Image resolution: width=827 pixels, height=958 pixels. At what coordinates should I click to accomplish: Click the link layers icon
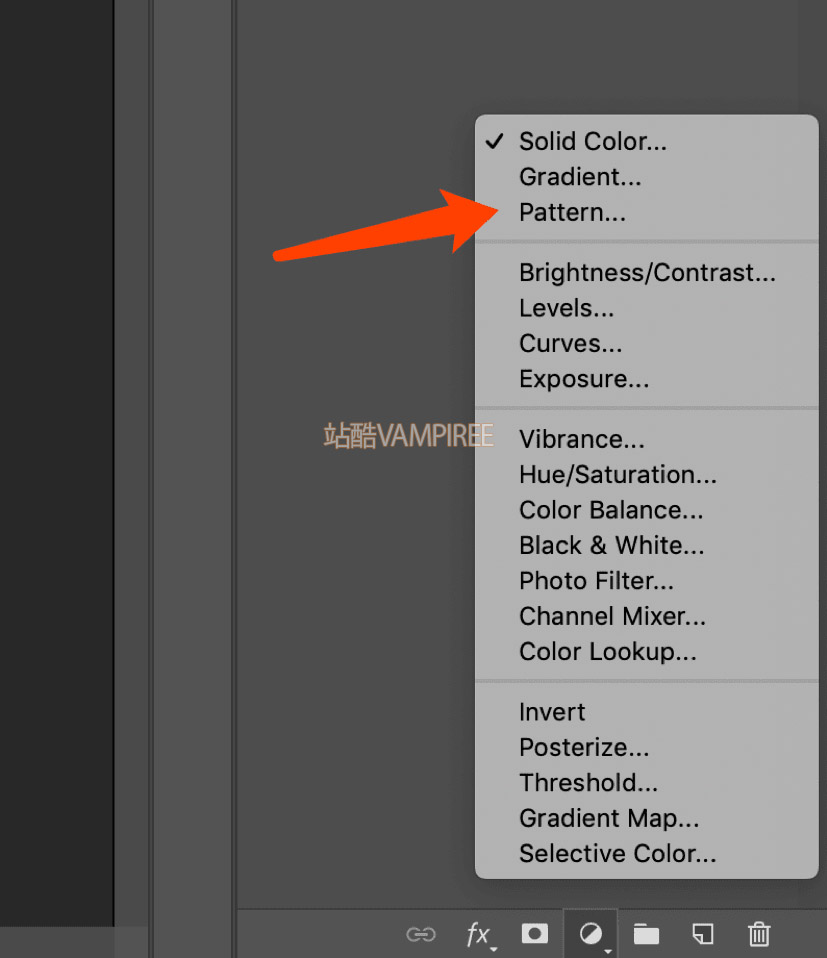421,934
